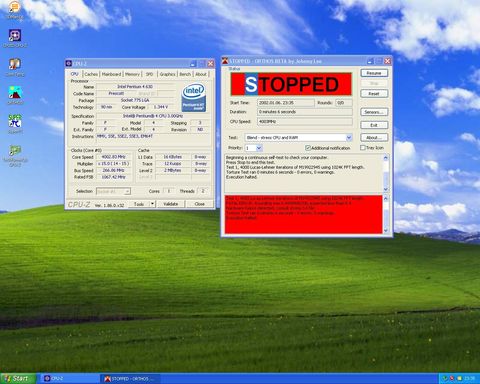Click the CPU Speed field in ORTHOS
The image size is (480, 384).
click(x=305, y=122)
